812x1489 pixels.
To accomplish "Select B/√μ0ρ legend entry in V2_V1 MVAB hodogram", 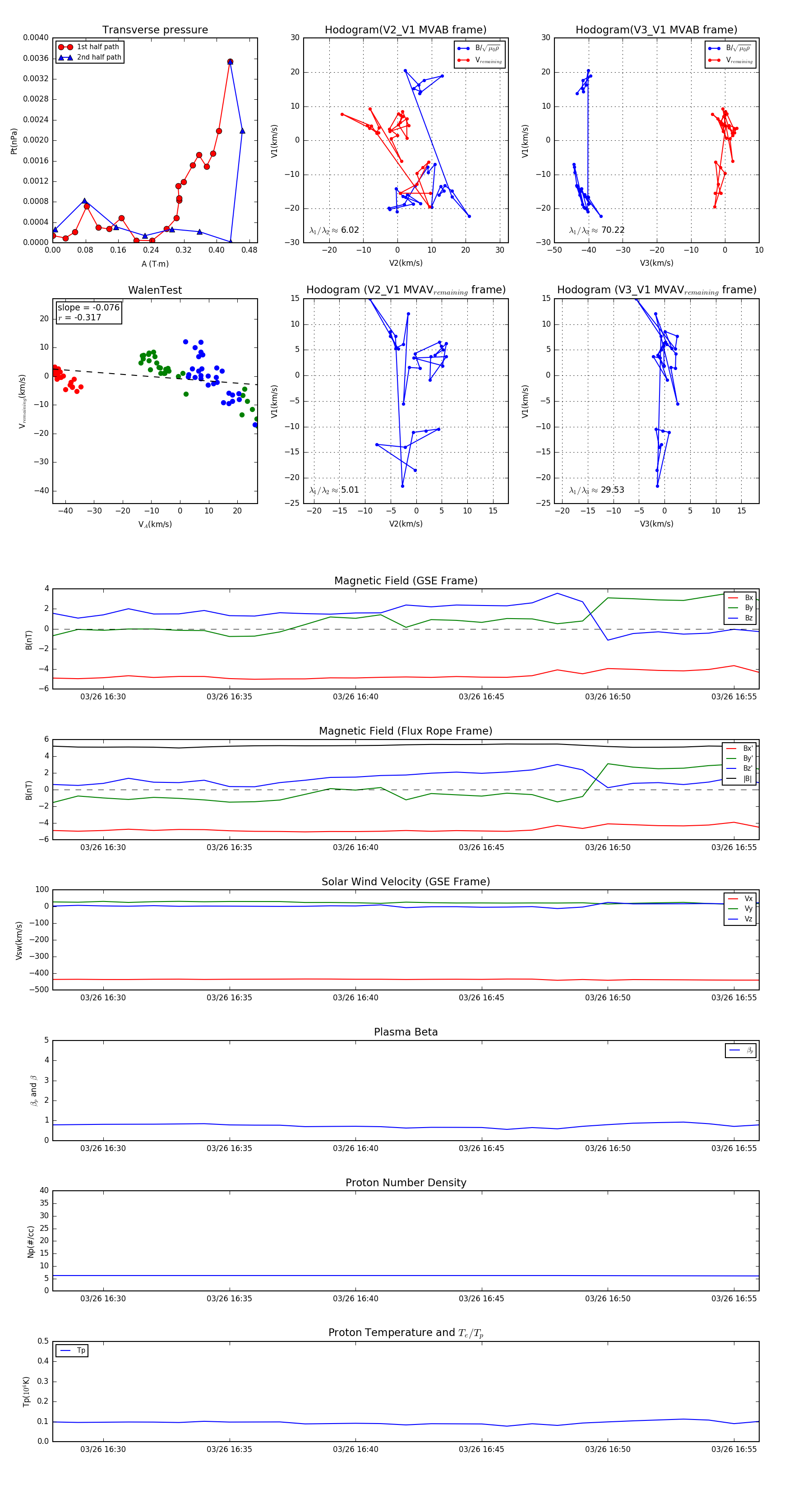I will point(479,49).
